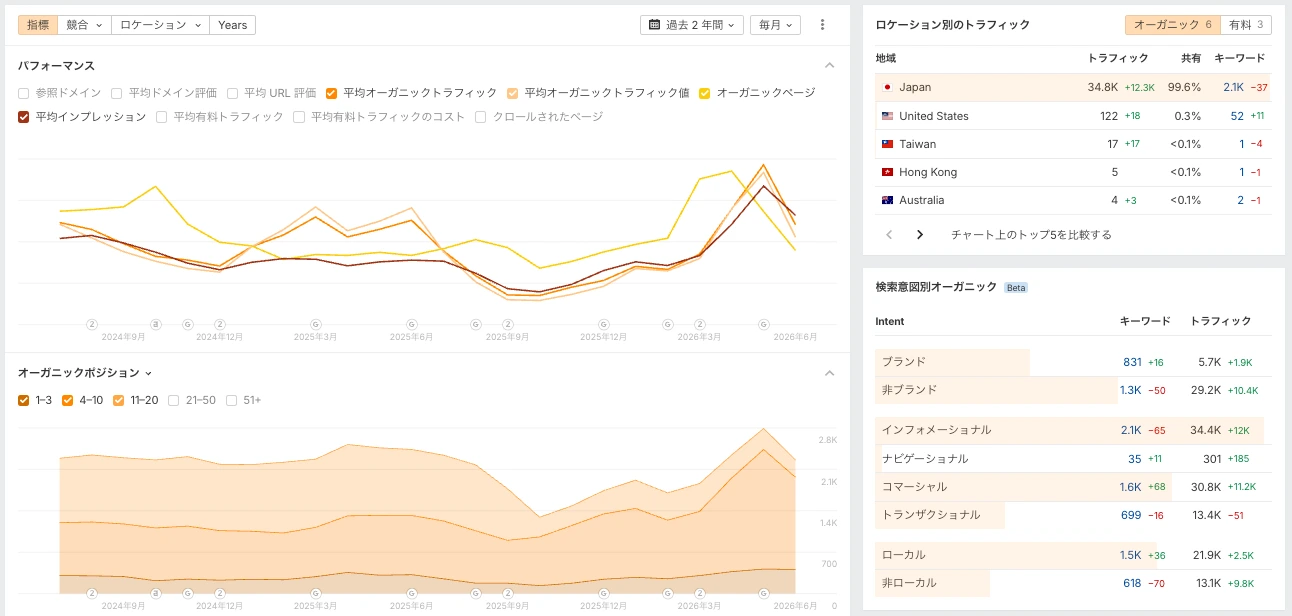Click the G marker above 2025年6月 in Performance chart
This screenshot has width=1292, height=616.
412,324
